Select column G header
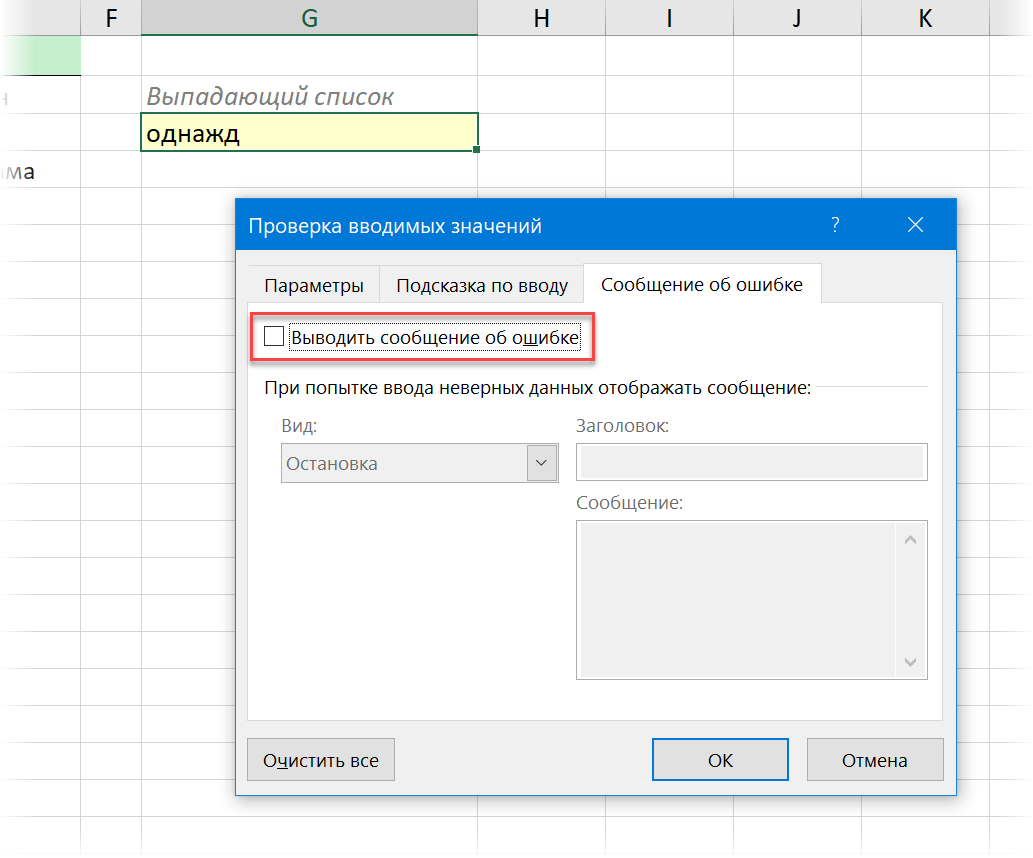 (309, 17)
